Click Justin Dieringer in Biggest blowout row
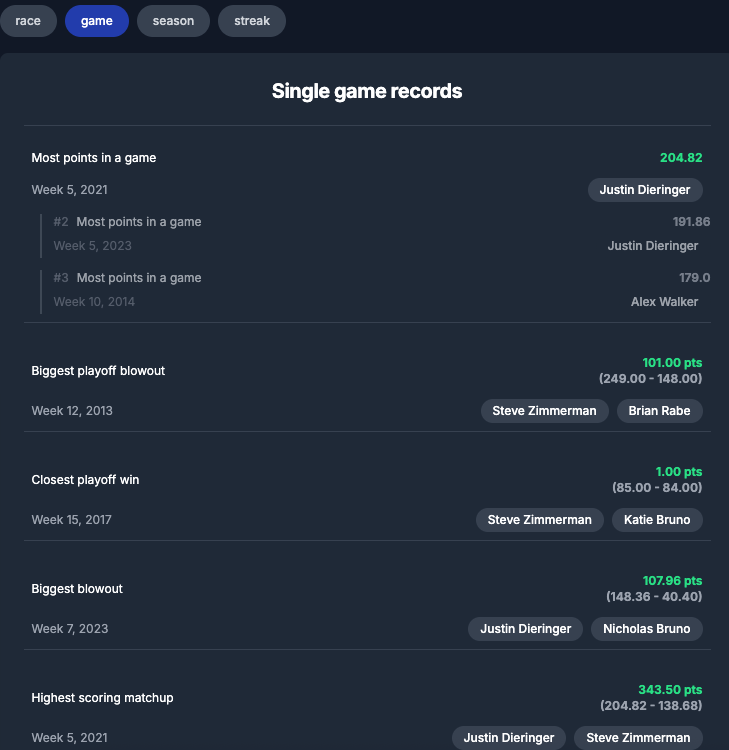The width and height of the screenshot is (729, 750). point(525,629)
